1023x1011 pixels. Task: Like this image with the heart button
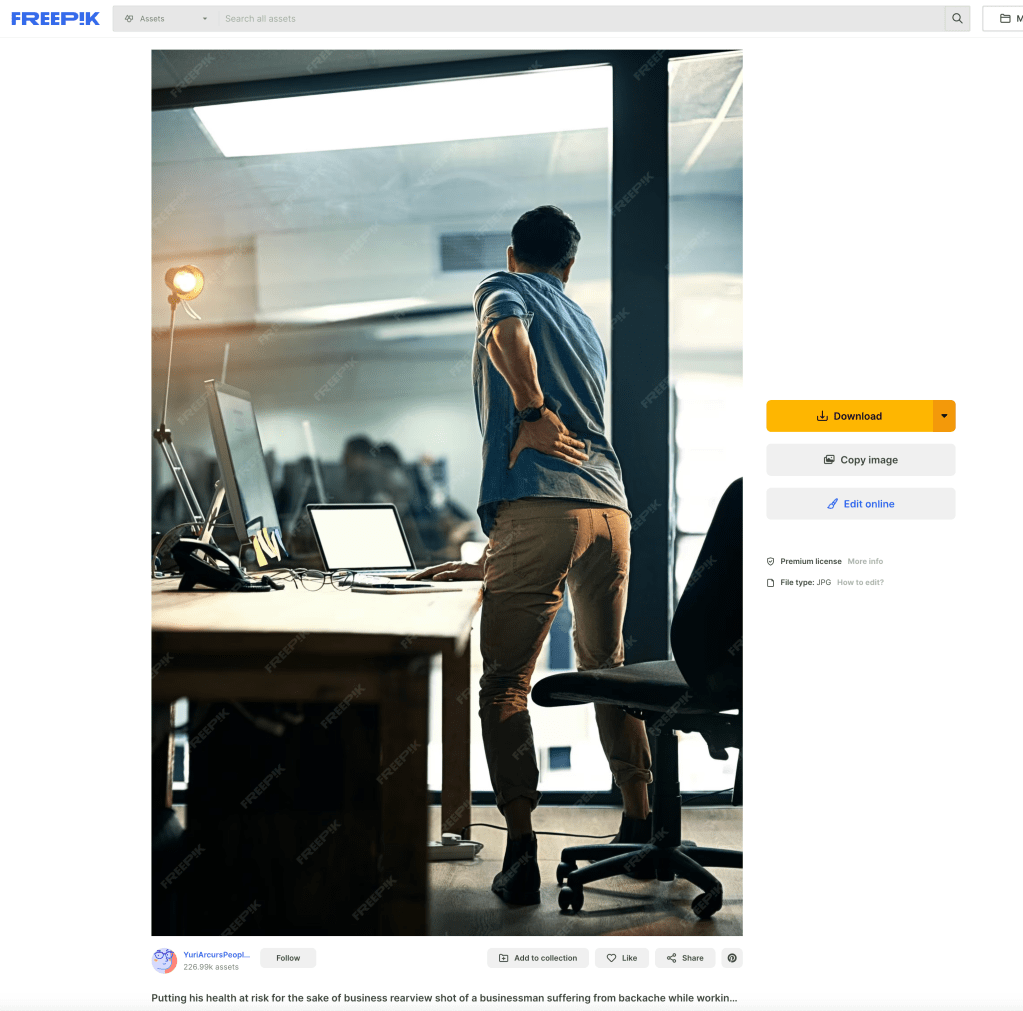pyautogui.click(x=621, y=958)
